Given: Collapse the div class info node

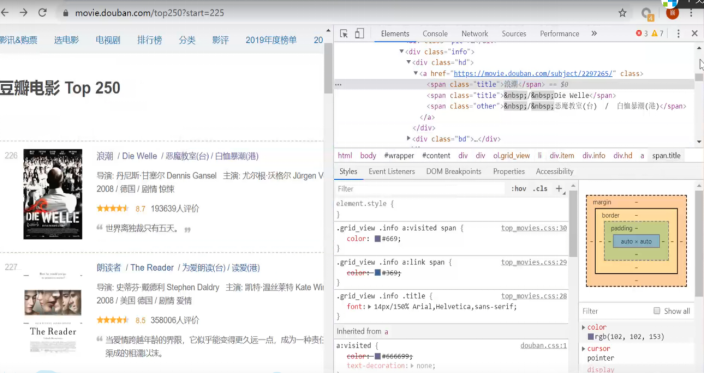Looking at the screenshot, I should [x=402, y=52].
